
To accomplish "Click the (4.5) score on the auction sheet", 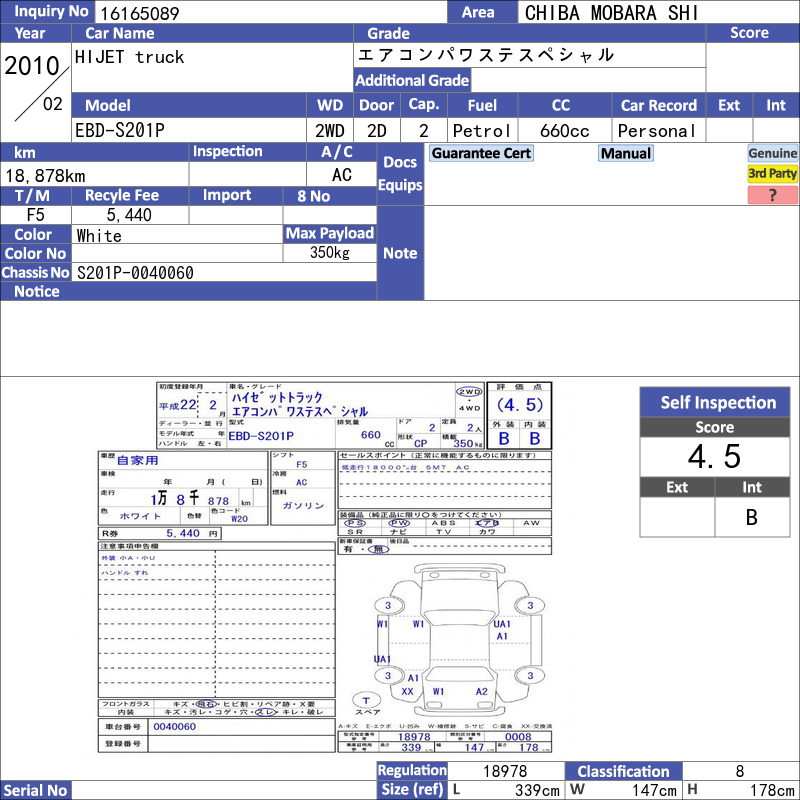I will [x=519, y=405].
